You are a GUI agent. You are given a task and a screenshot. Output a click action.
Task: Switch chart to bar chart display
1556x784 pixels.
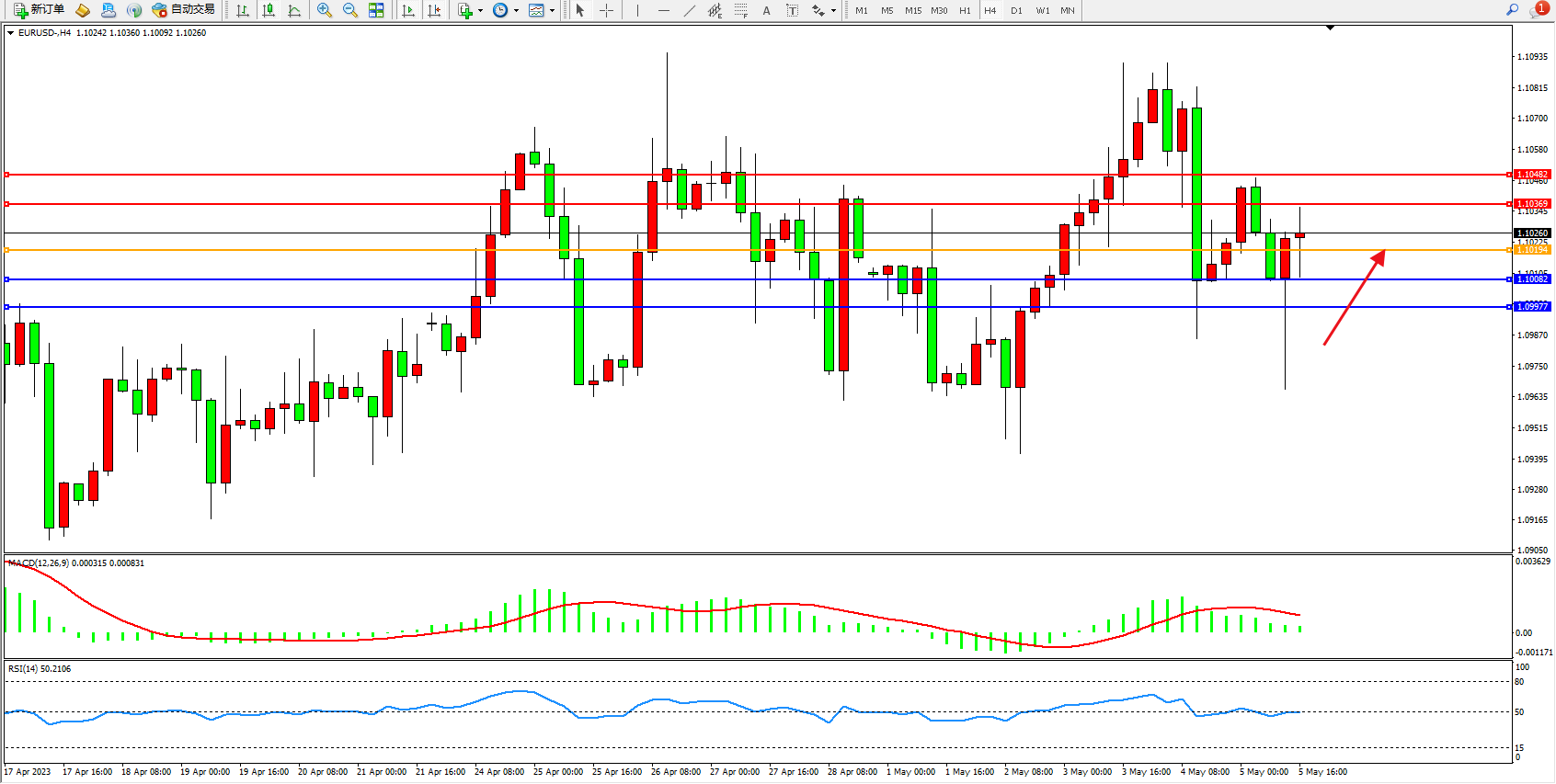tap(243, 10)
